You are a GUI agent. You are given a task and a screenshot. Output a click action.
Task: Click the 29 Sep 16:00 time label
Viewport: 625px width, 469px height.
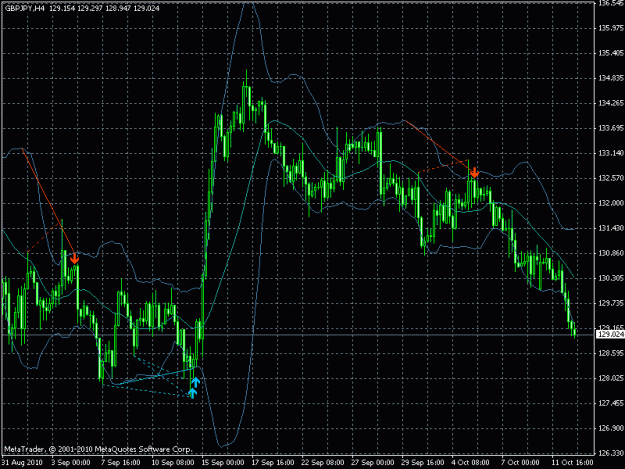pyautogui.click(x=423, y=463)
